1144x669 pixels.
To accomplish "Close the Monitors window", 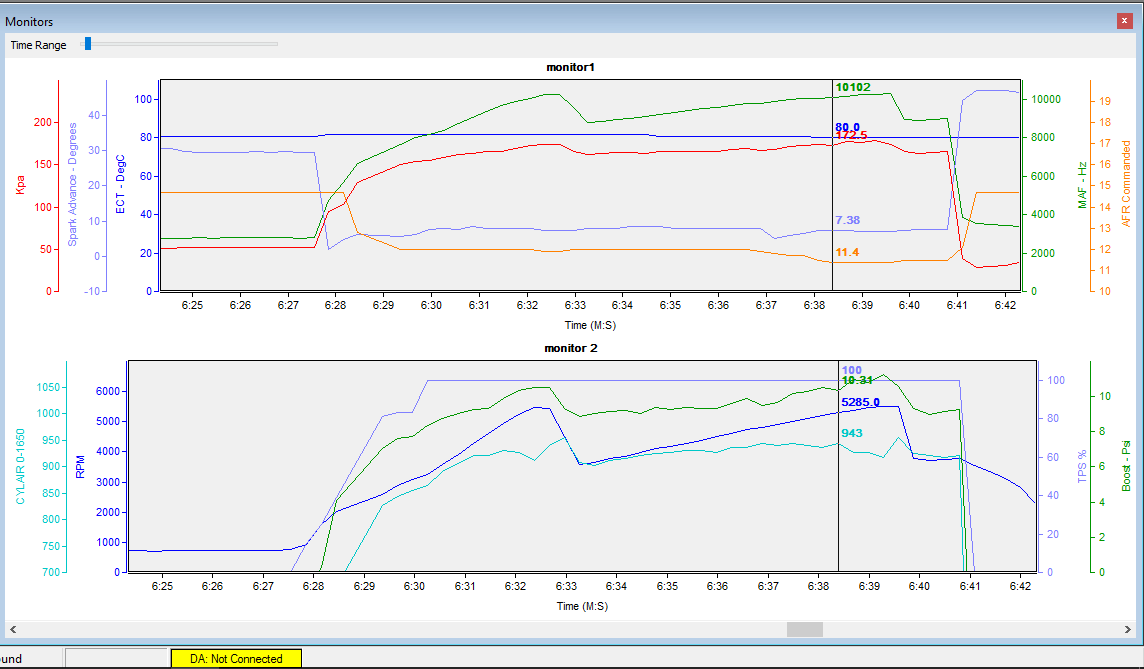I will click(x=1124, y=21).
